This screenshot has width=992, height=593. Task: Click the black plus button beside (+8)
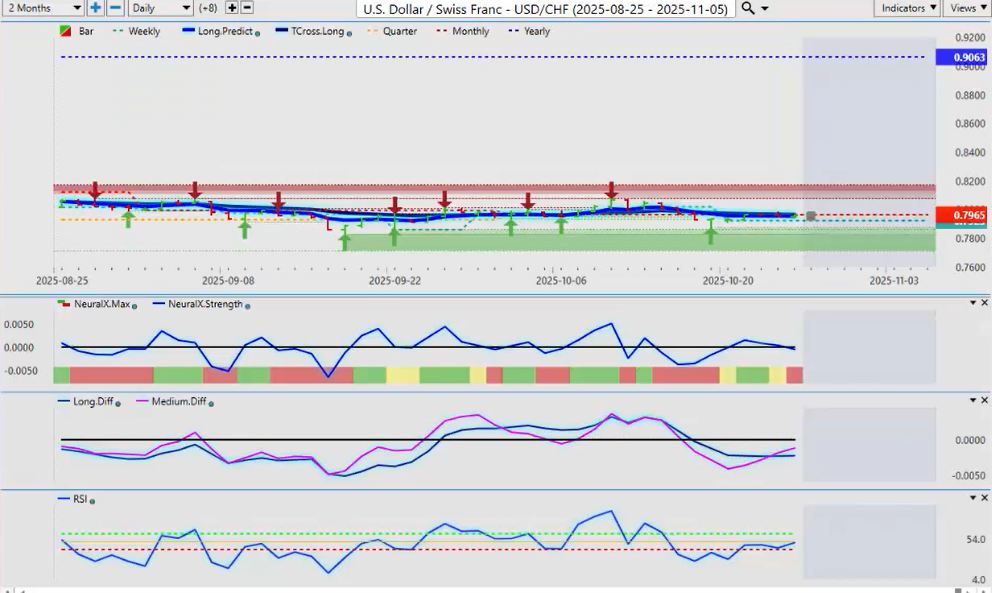click(x=232, y=8)
